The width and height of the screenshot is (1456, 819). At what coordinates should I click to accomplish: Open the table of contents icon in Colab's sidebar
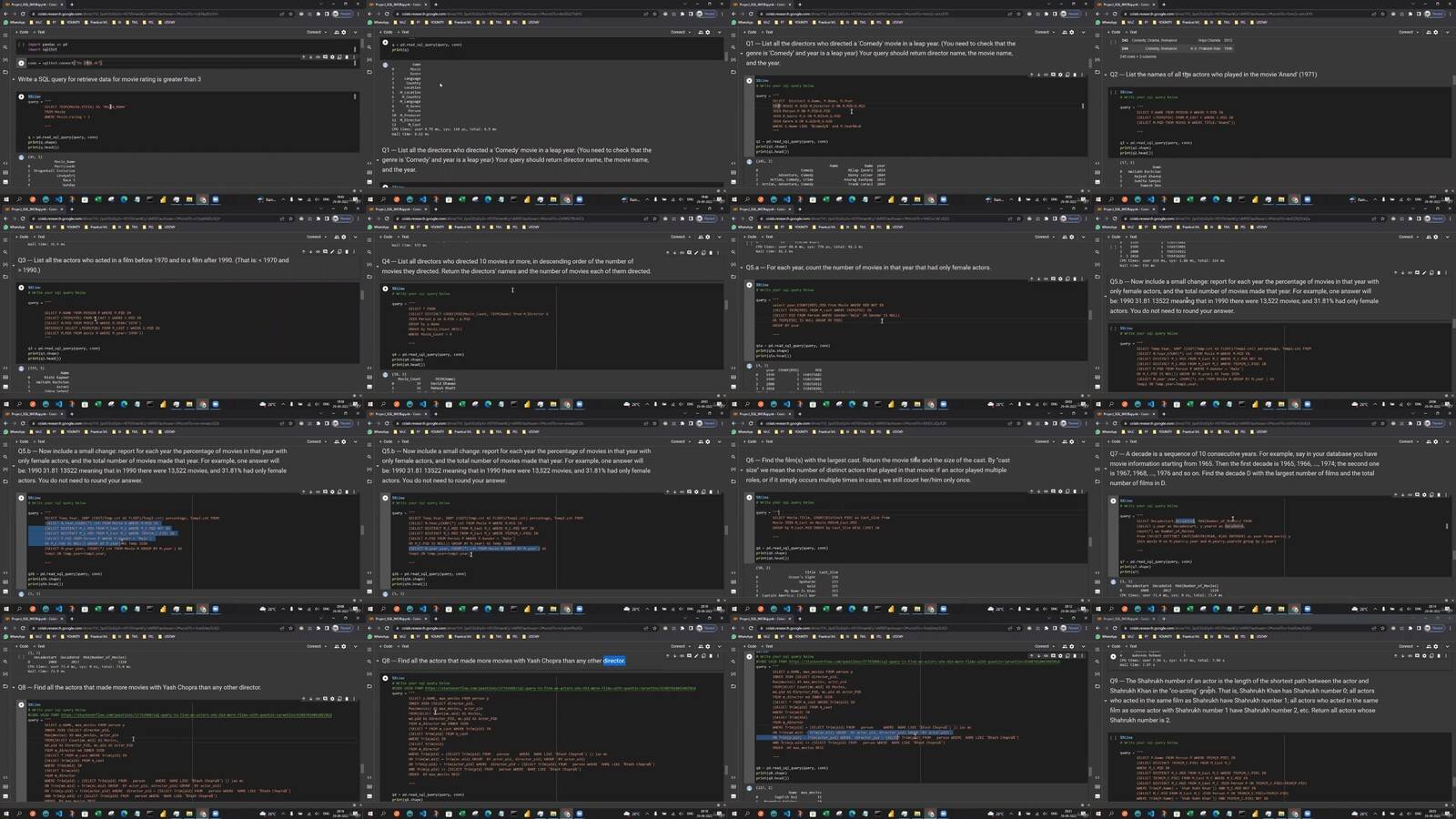point(4,35)
